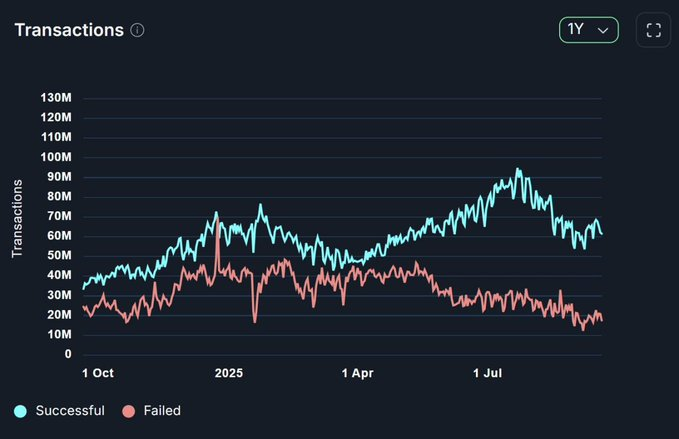
Task: Click the 50M y-axis label
Action: (59, 255)
